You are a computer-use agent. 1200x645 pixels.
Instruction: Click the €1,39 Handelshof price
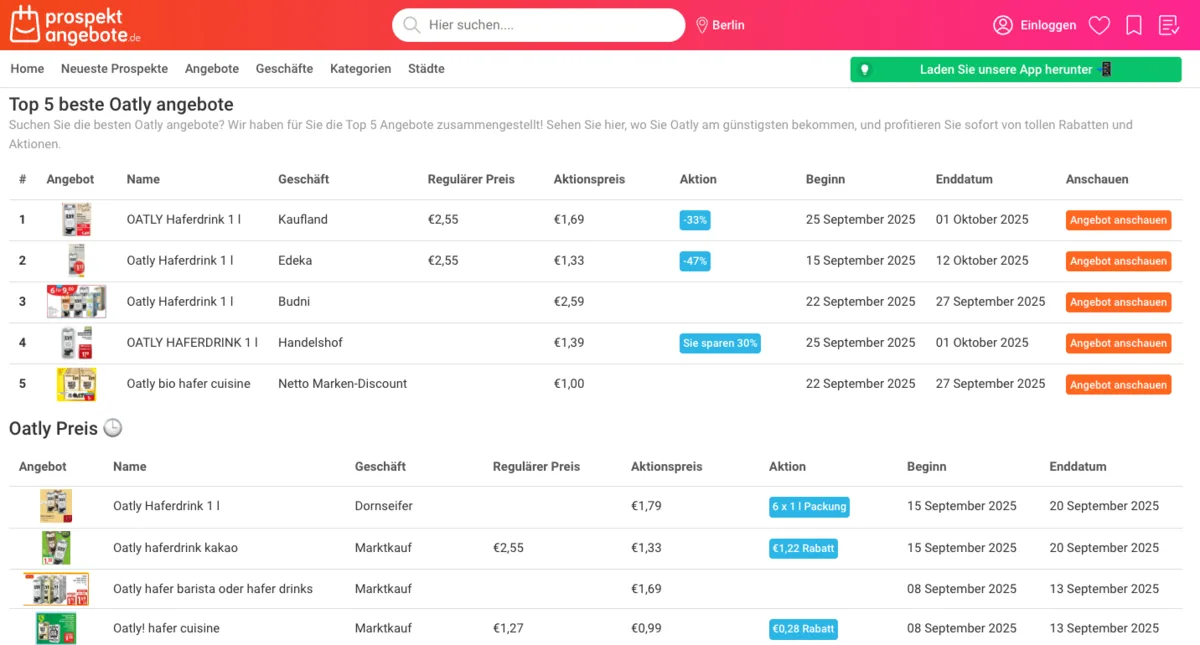pos(569,342)
